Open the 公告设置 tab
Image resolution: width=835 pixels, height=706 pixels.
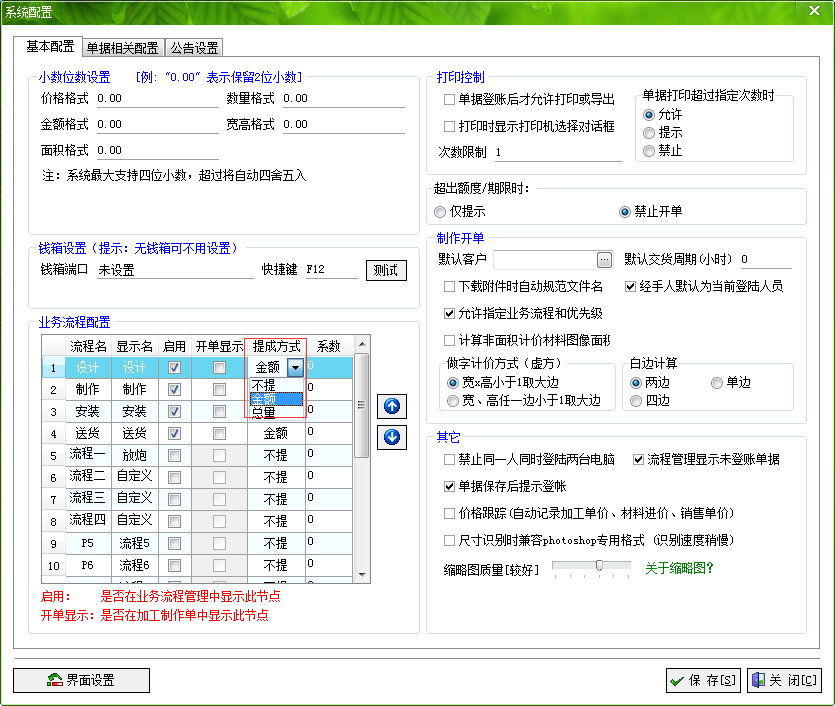tap(194, 48)
